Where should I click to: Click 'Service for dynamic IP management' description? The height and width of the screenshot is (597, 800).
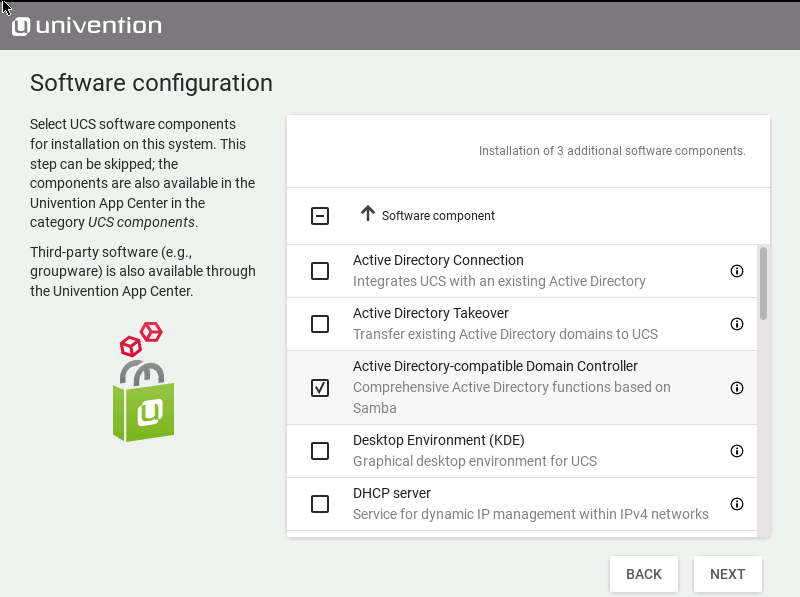tap(531, 514)
